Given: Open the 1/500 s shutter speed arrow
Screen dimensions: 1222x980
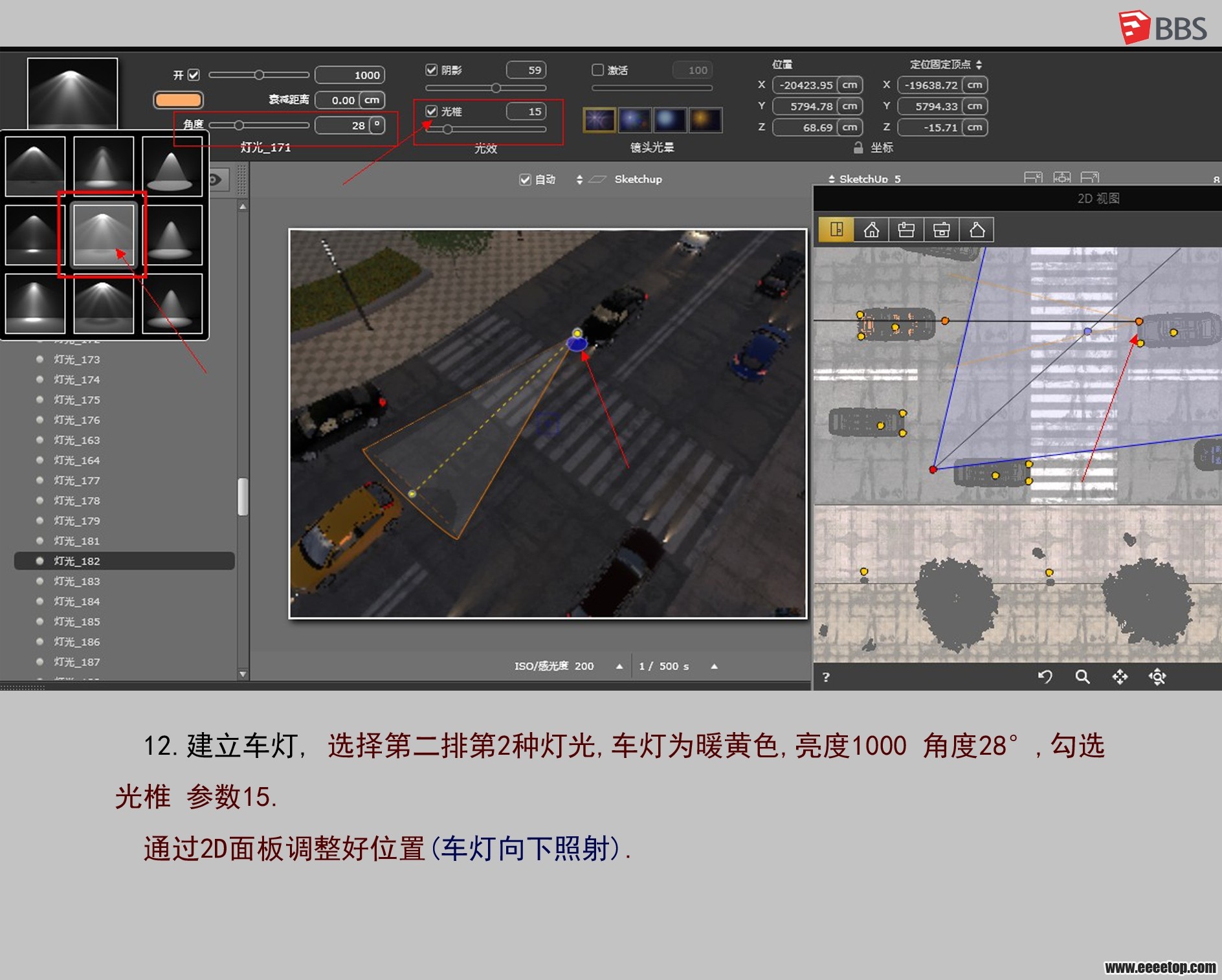Looking at the screenshot, I should pyautogui.click(x=715, y=666).
